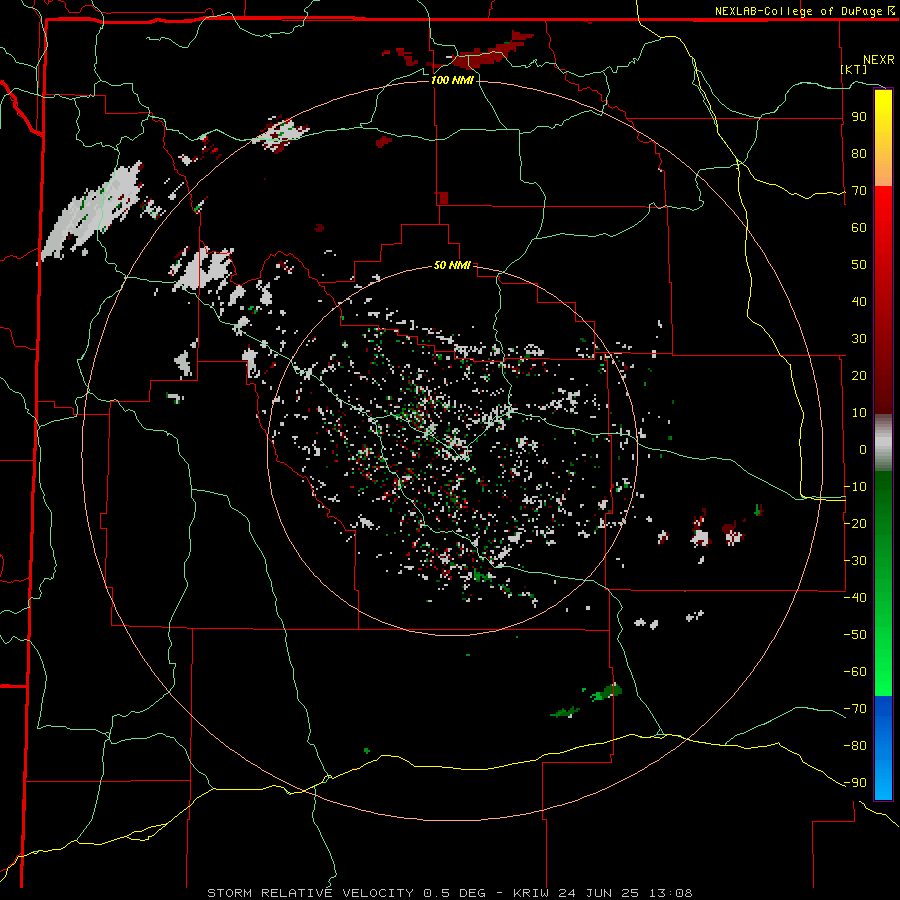
Task: Click the Storm Relative Velocity footer caption
Action: [x=449, y=893]
